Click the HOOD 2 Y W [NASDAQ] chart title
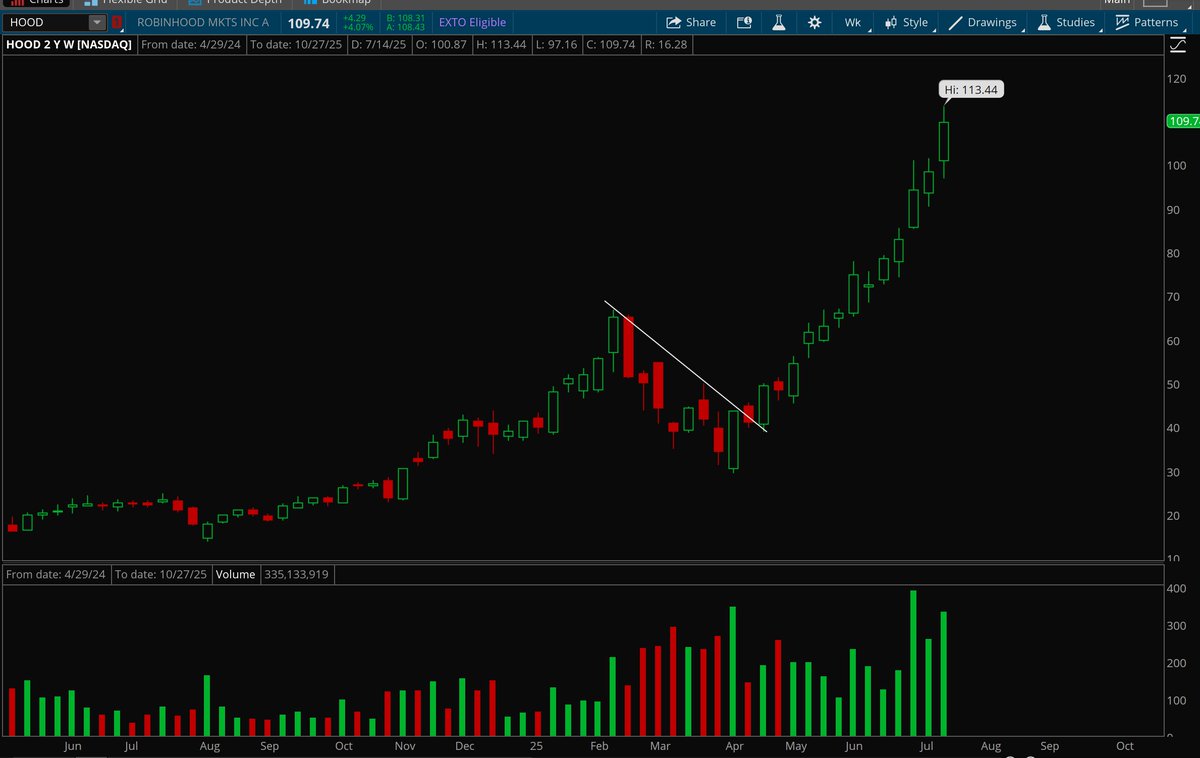Image resolution: width=1200 pixels, height=758 pixels. pyautogui.click(x=68, y=44)
